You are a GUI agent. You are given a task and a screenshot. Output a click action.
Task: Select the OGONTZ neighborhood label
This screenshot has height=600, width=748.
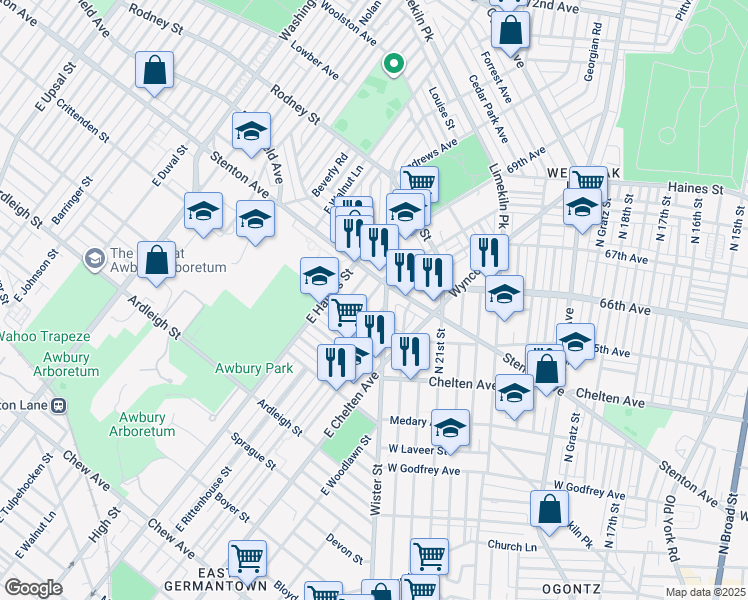[x=571, y=589]
